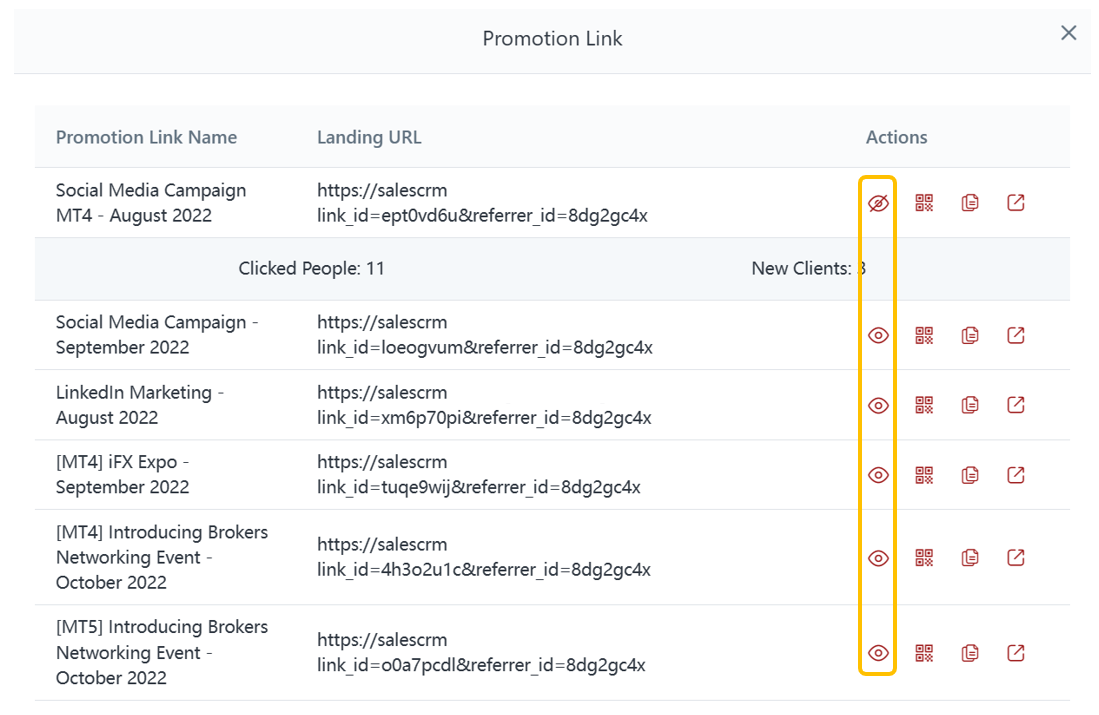The image size is (1099, 715).
Task: Expand stats for MT5 Introducing Brokers Networking Event
Action: pyautogui.click(x=878, y=653)
